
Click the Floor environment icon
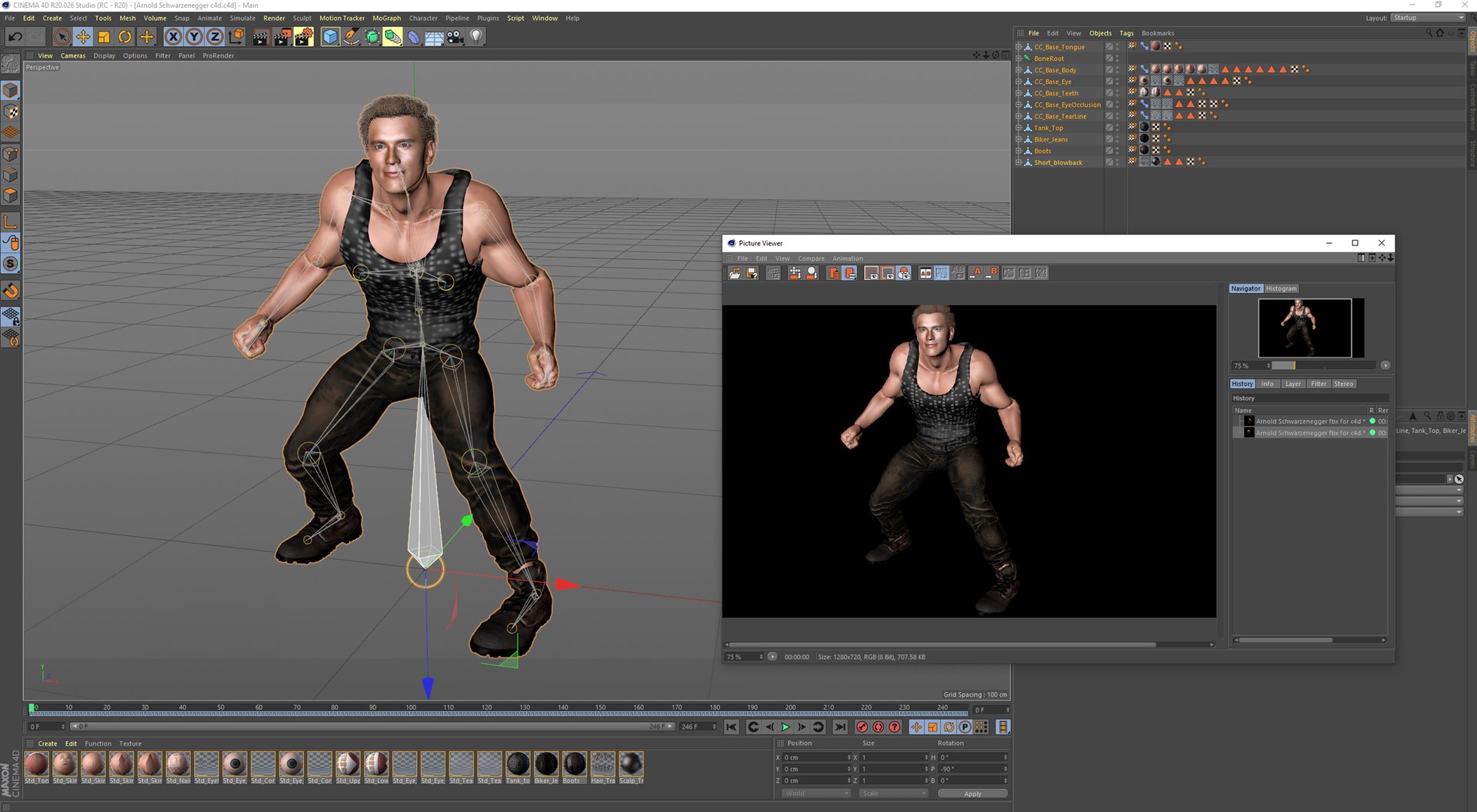[435, 36]
